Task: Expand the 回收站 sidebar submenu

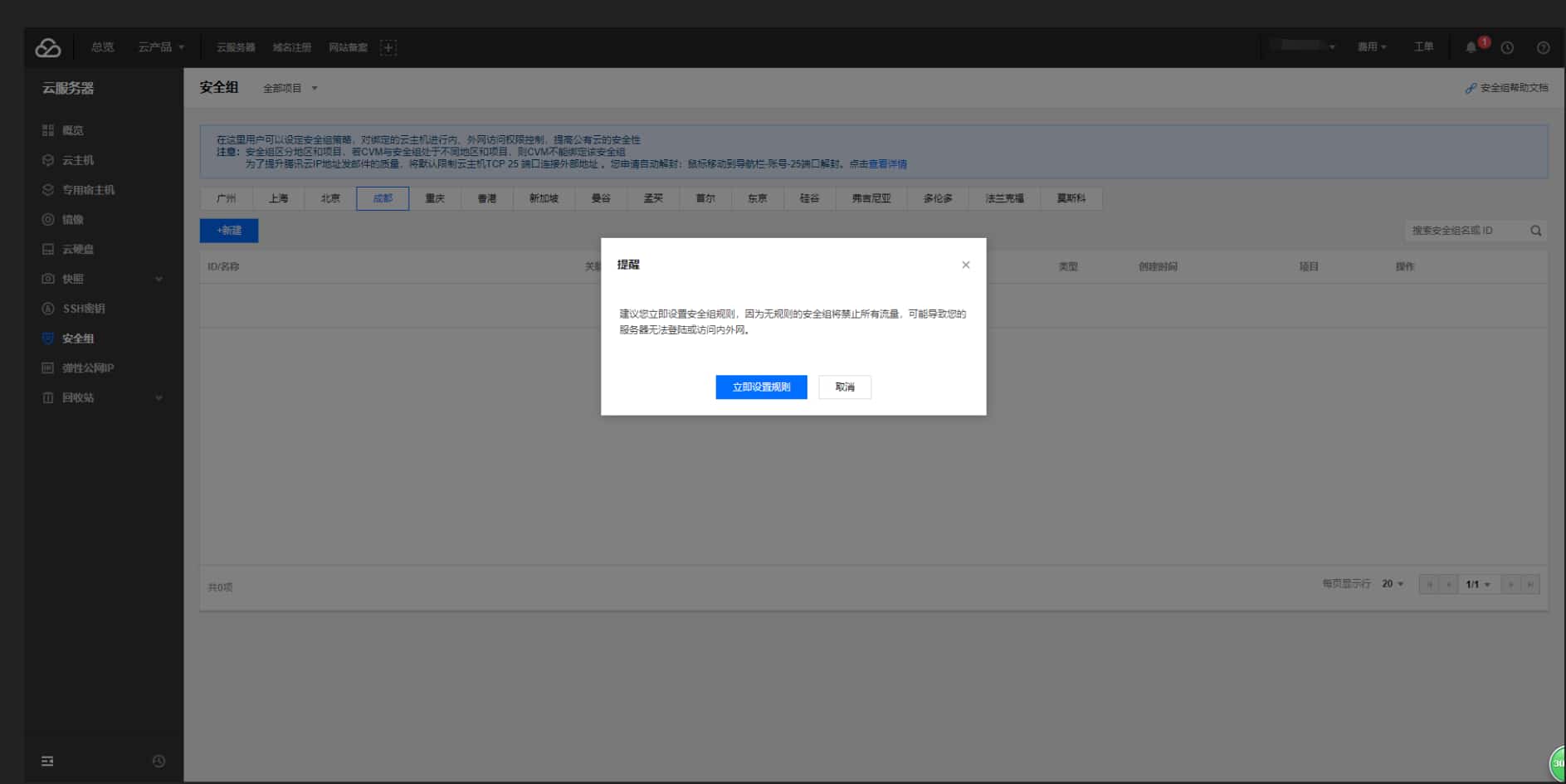Action: coord(159,398)
